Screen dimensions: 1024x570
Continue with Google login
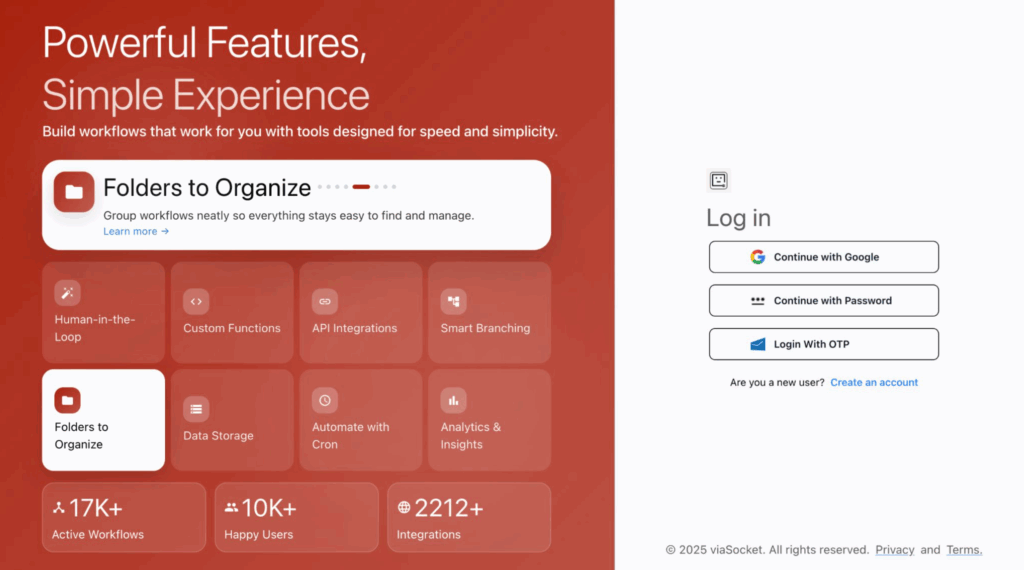(824, 257)
